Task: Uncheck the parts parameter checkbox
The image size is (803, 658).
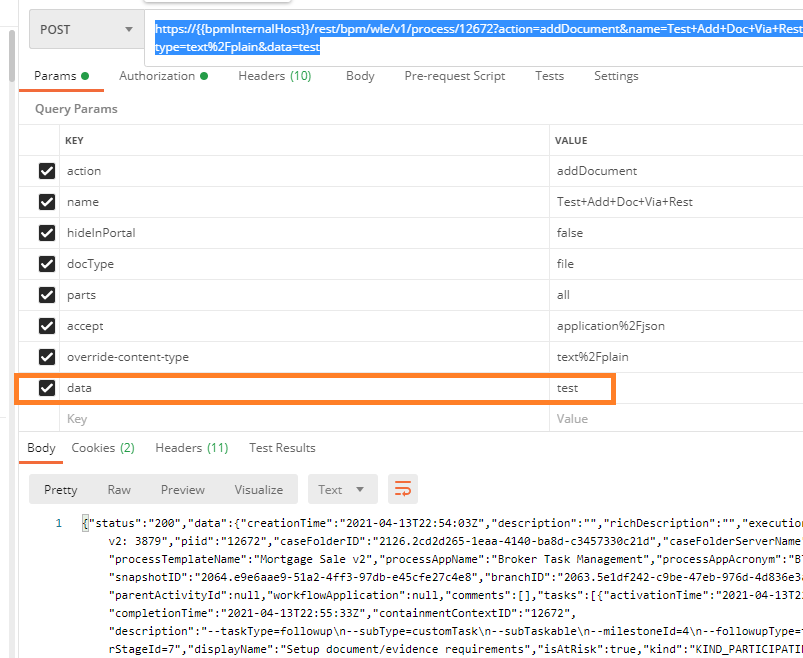Action: (47, 295)
